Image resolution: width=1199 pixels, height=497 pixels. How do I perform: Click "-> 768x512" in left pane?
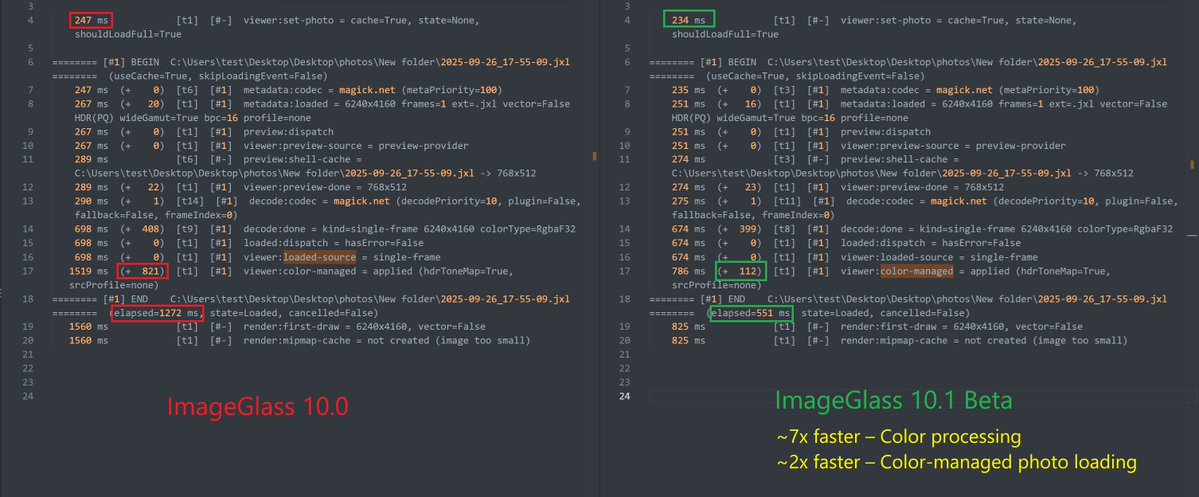[x=510, y=174]
